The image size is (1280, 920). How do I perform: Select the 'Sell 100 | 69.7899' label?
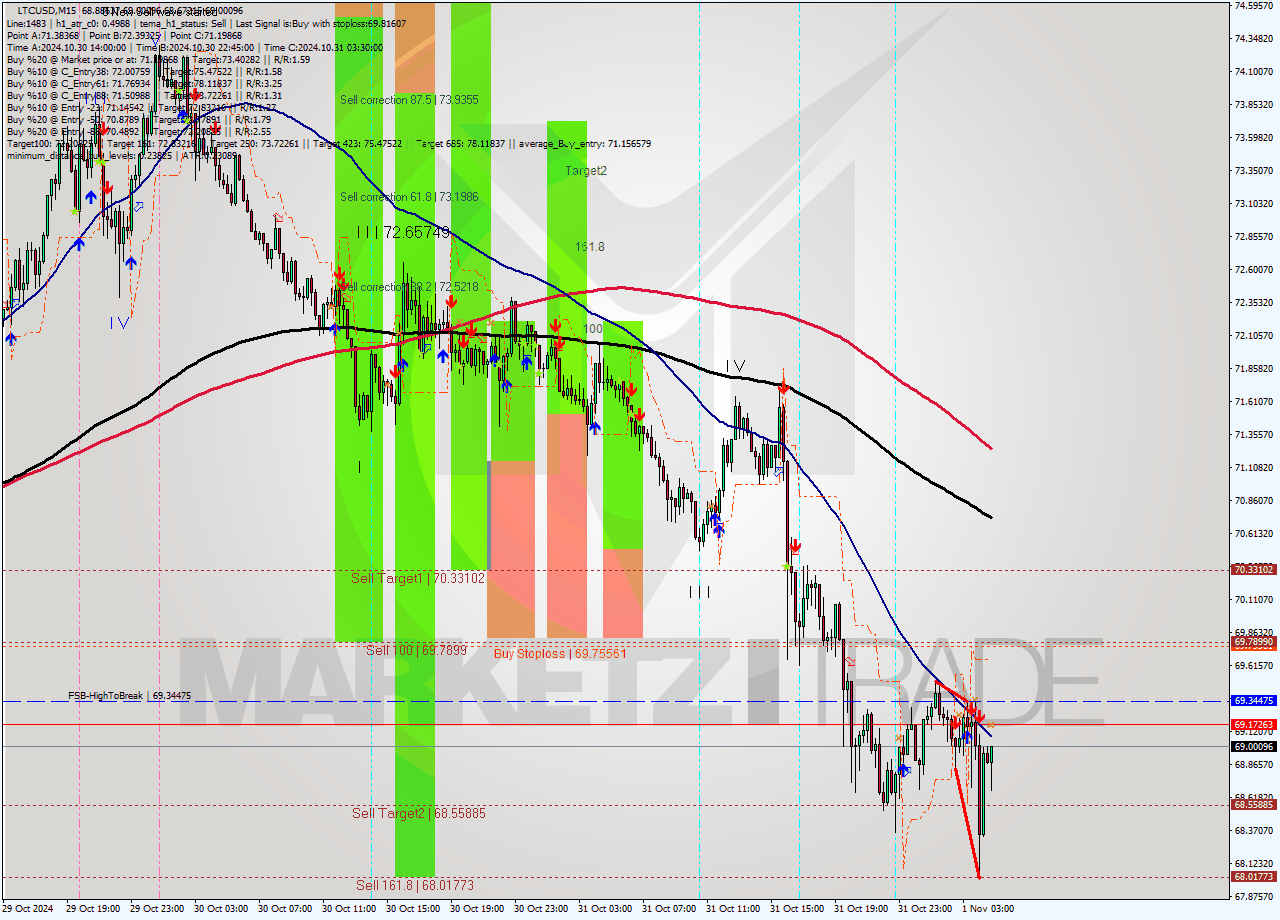[416, 650]
